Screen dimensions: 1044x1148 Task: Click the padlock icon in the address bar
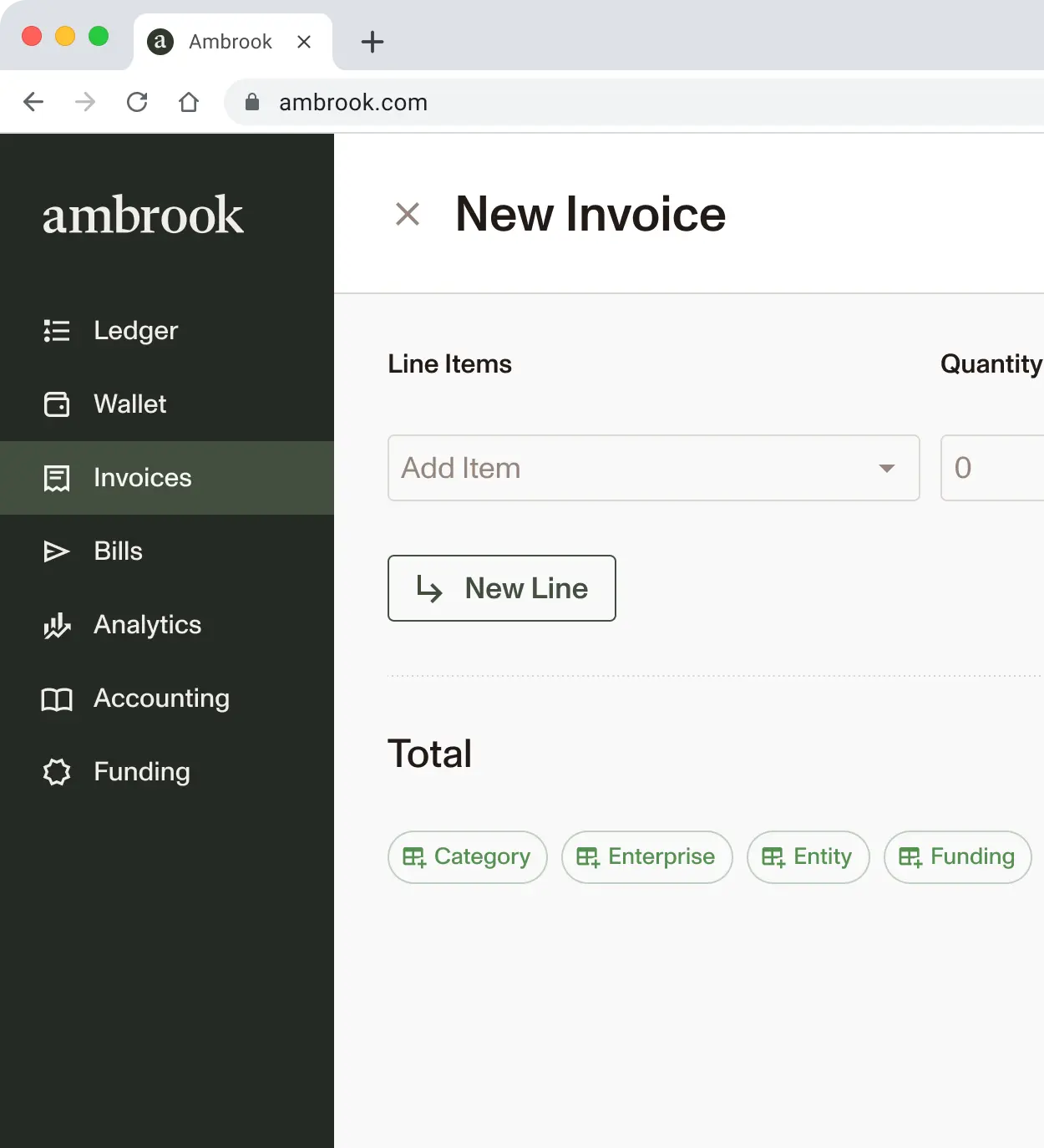pos(252,102)
